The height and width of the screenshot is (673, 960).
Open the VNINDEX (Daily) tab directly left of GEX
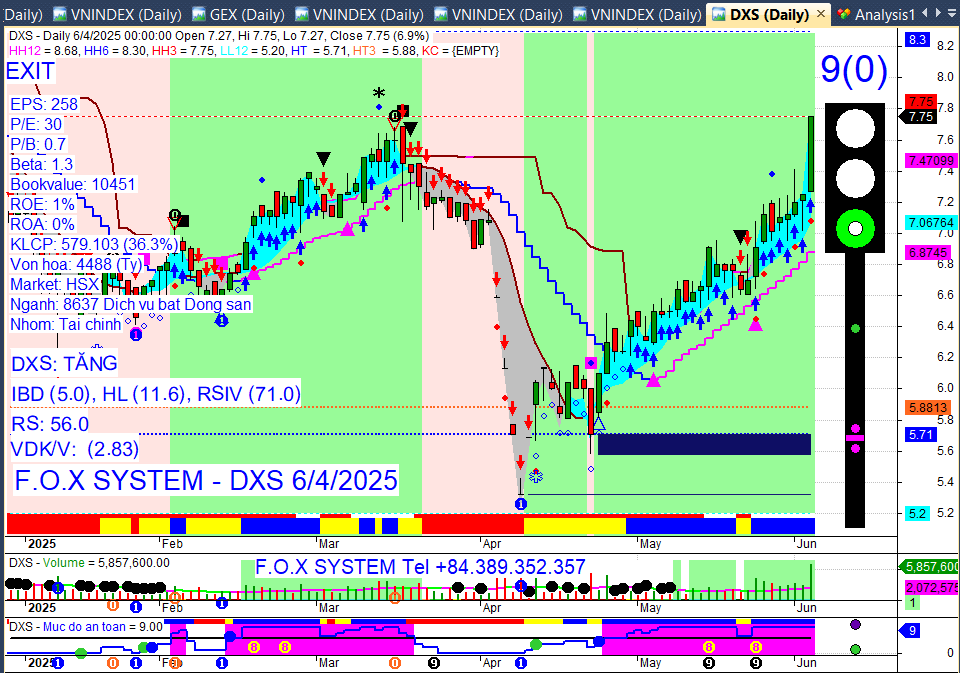pyautogui.click(x=116, y=13)
